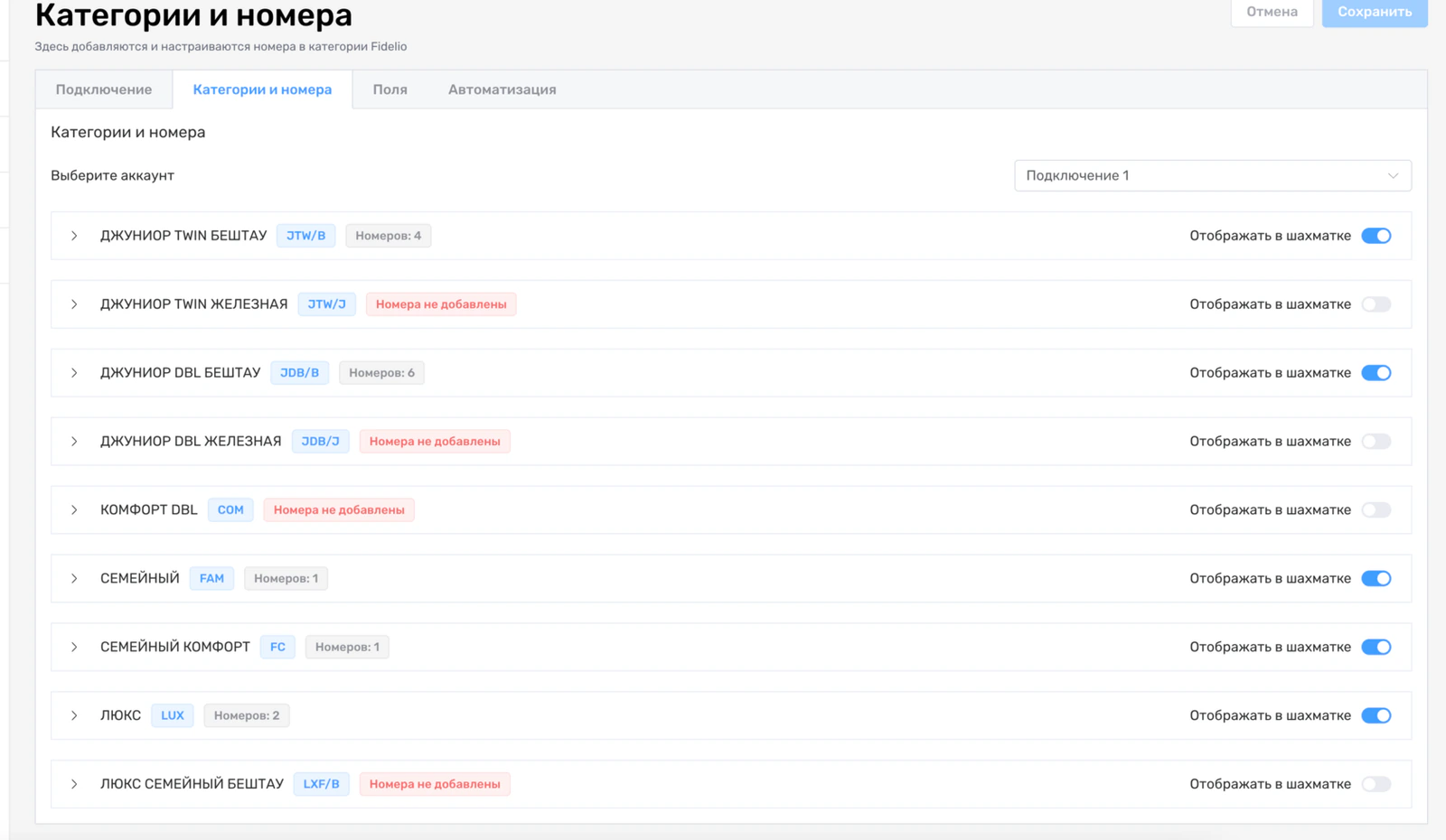Click the FAM code badge
Screen dimensions: 1446x840
(211, 579)
